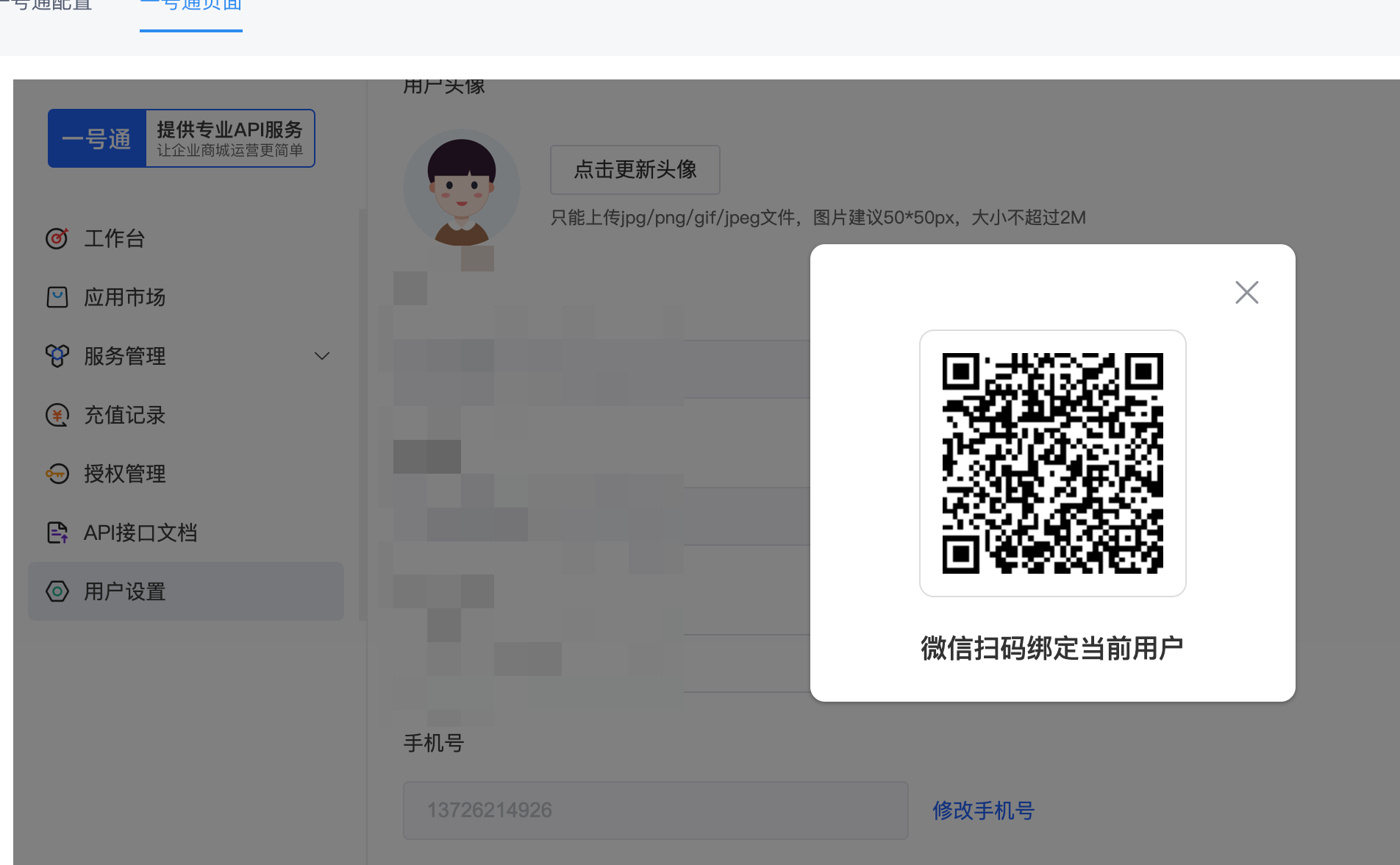Close the WeChat QR code dialog
Image resolution: width=1400 pixels, height=865 pixels.
(1246, 293)
